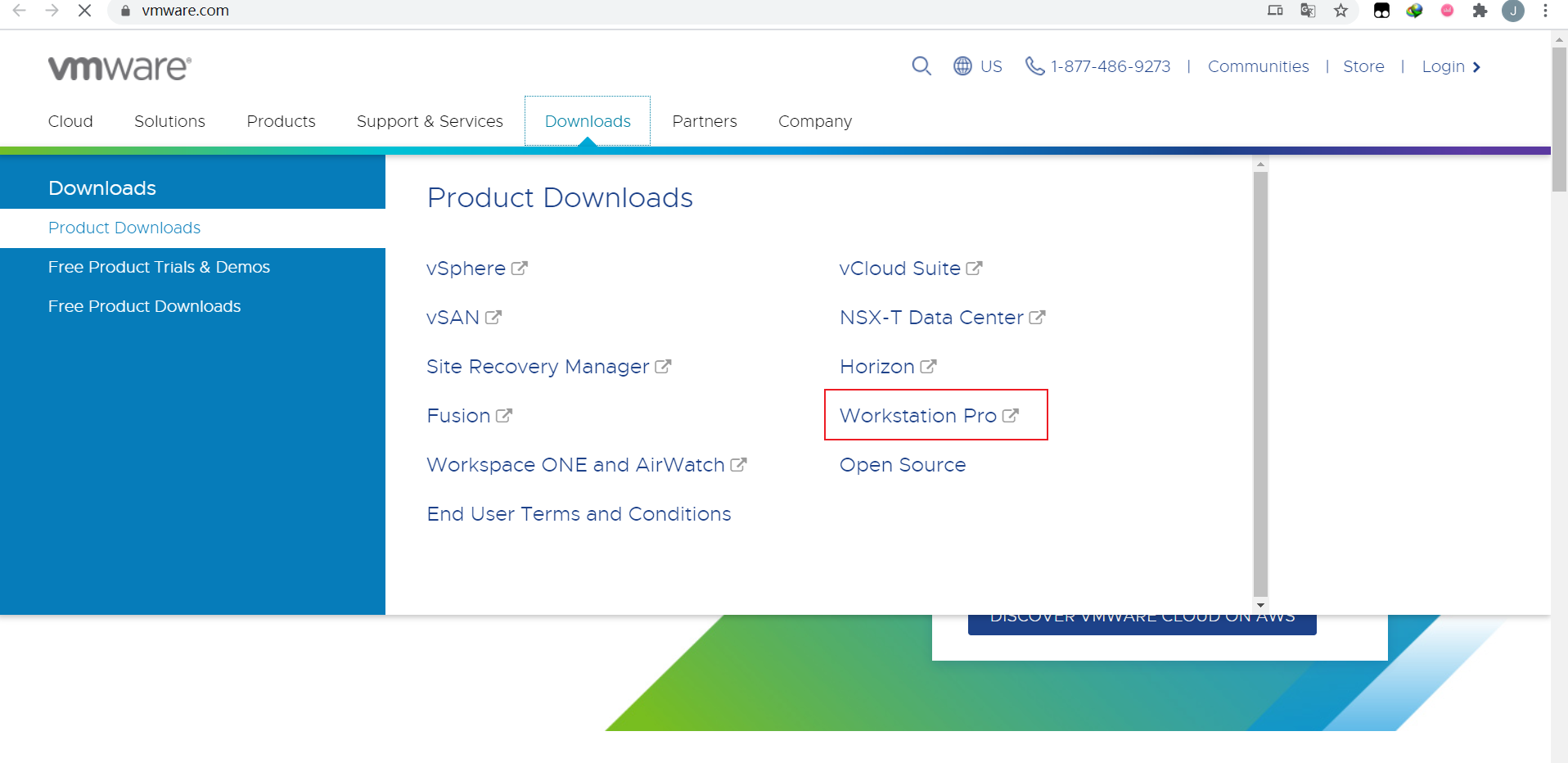Open the Products navigation menu

tap(281, 121)
